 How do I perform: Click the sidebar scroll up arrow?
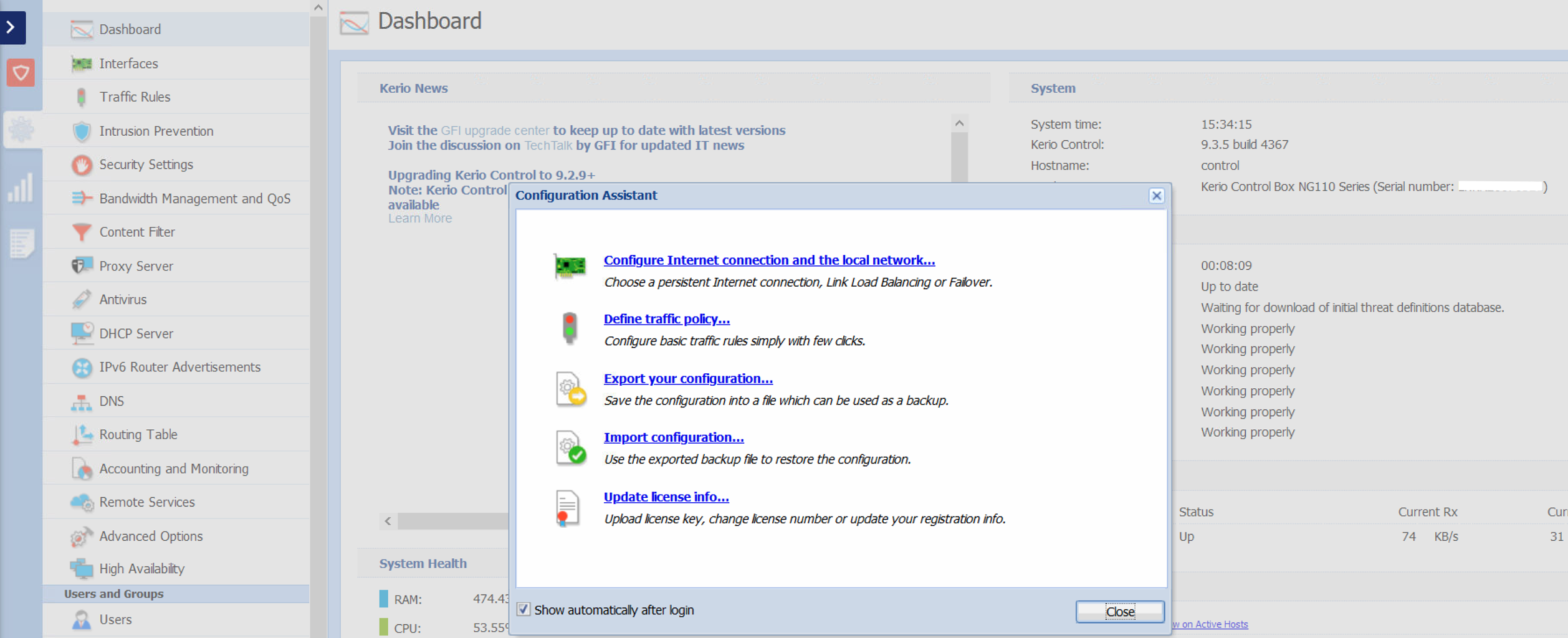click(x=318, y=7)
